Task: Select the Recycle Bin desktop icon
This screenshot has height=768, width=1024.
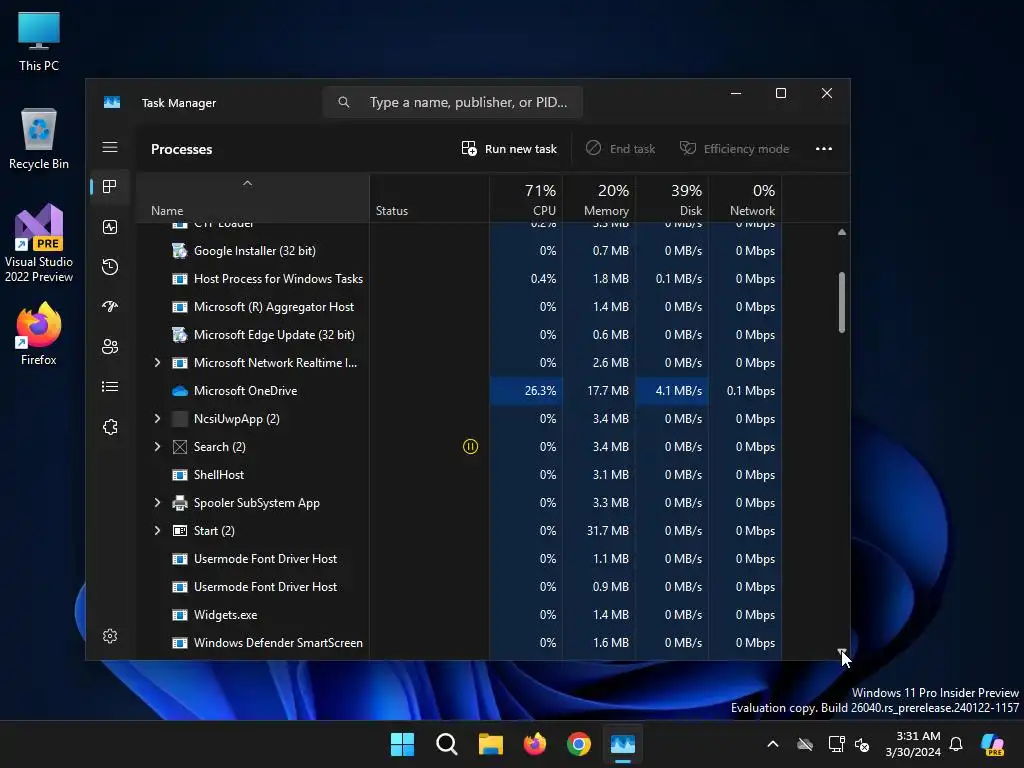Action: pyautogui.click(x=39, y=139)
